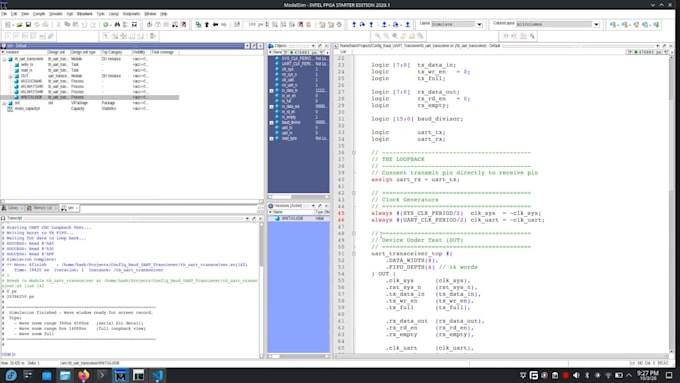This screenshot has height=383, width=680.
Task: Click the #INITIAL#106 row in Processes panel
Action: 298,218
